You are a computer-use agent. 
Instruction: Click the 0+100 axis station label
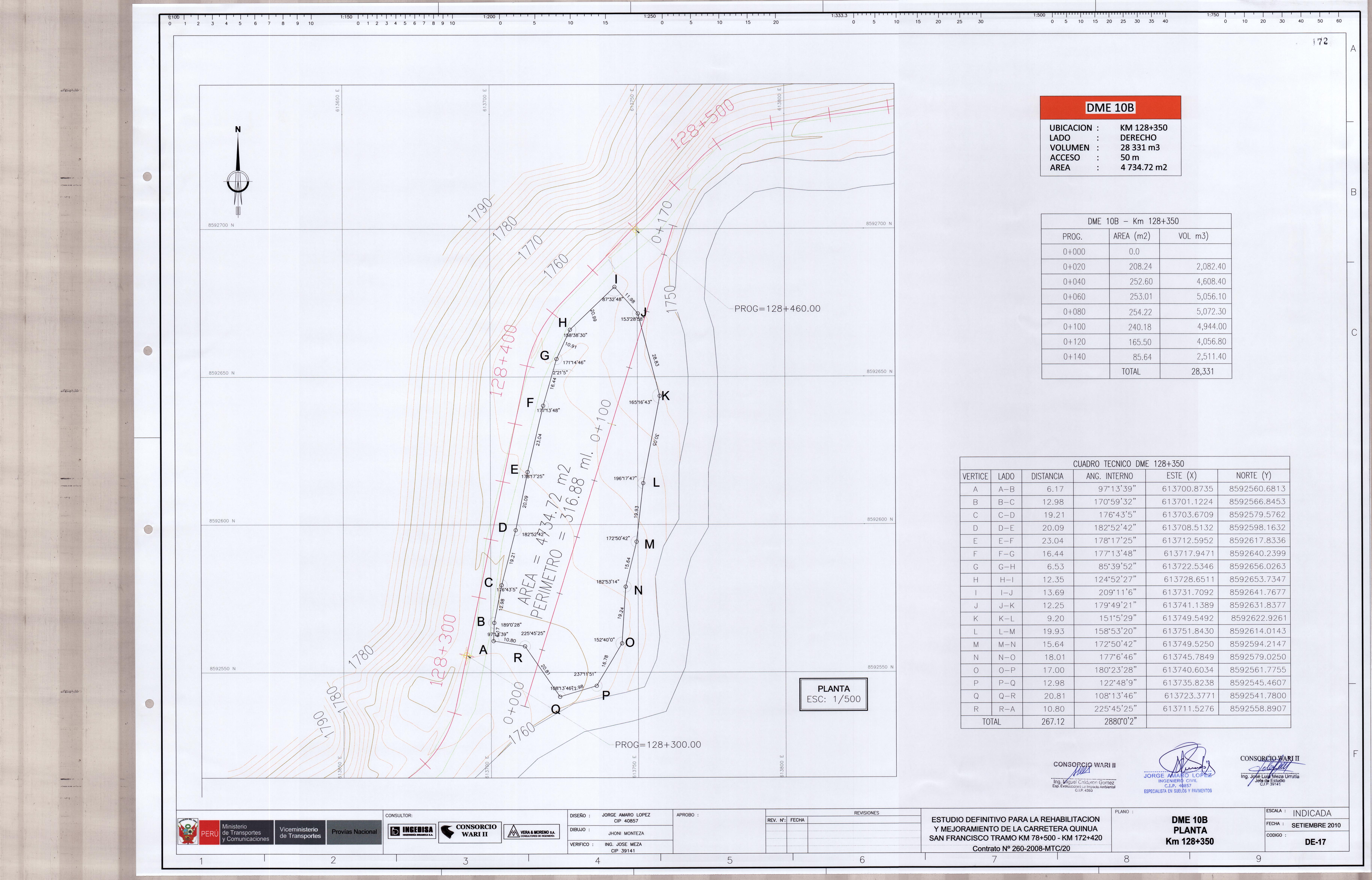click(601, 421)
